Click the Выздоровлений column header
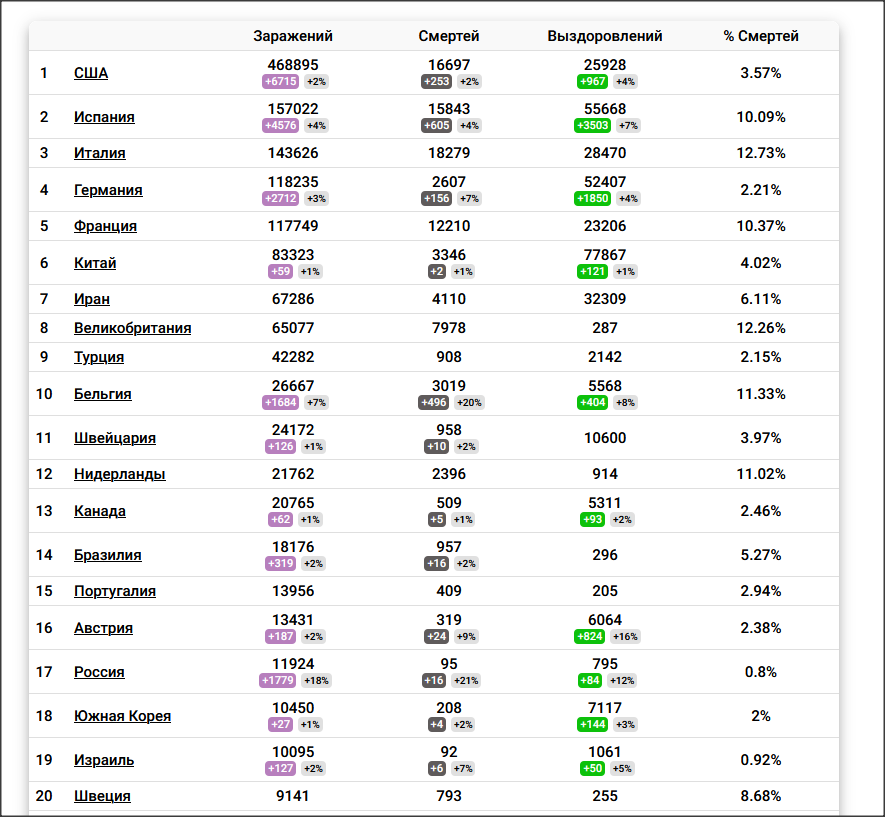 pos(605,36)
